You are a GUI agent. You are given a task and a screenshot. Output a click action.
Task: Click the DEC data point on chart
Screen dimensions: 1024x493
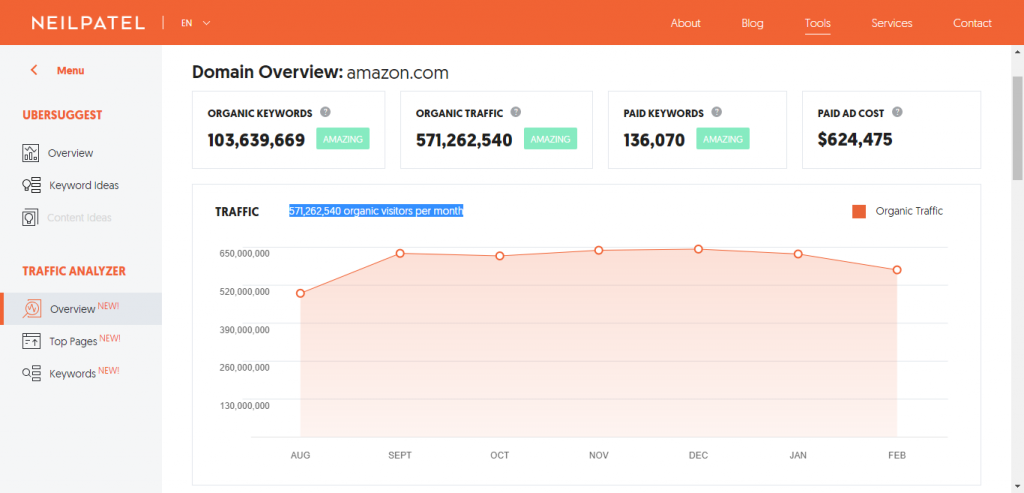pyautogui.click(x=699, y=249)
